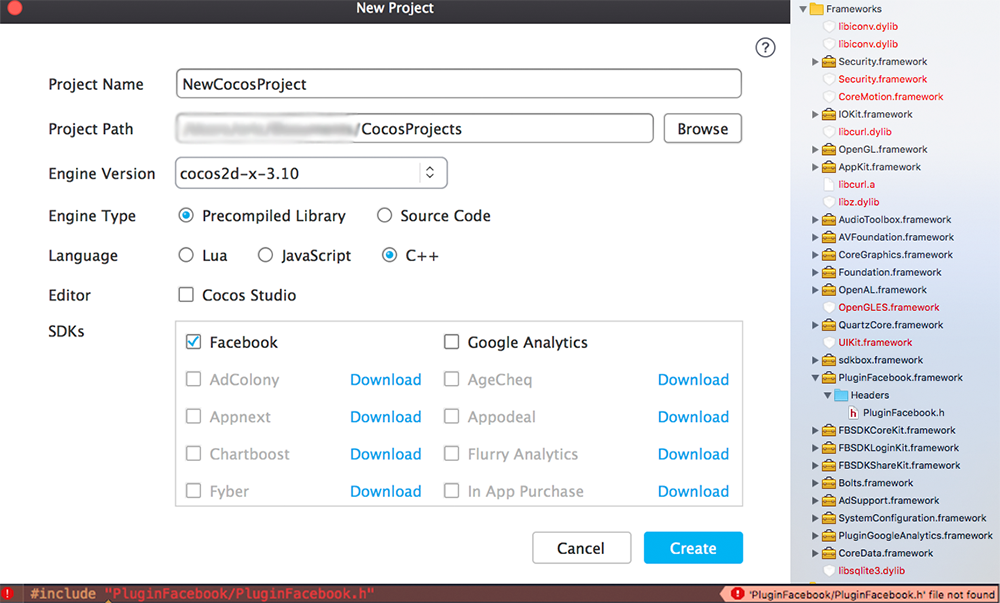Uncheck the Facebook SDK checkbox
Image resolution: width=1000 pixels, height=603 pixels.
pos(194,342)
